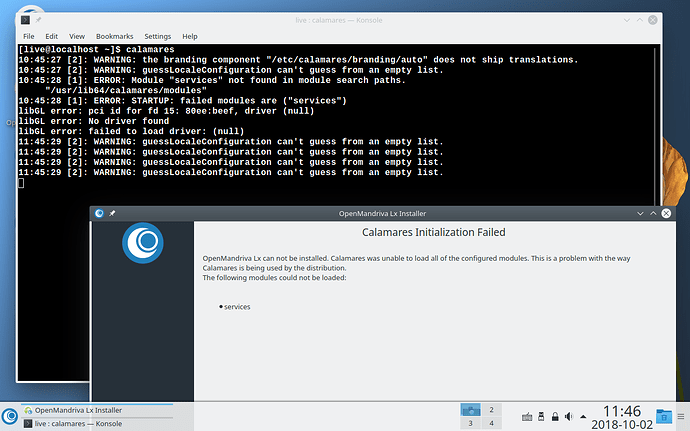Open the panel hamburger settings menu
The image size is (690, 431).
coord(681,416)
